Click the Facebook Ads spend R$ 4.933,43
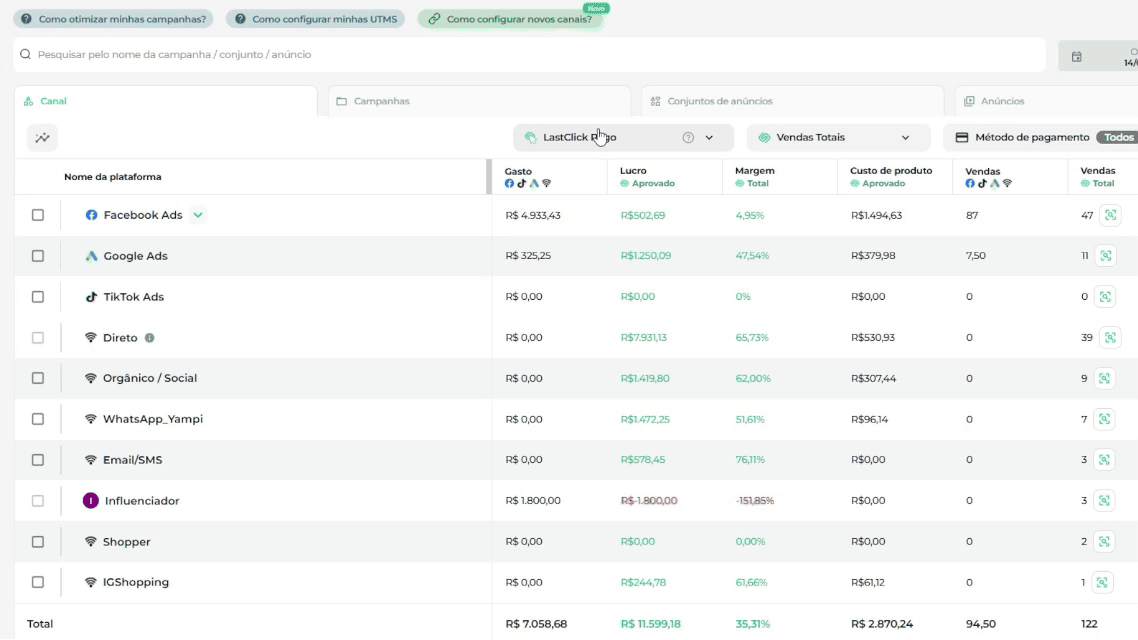The height and width of the screenshot is (640, 1138). (x=533, y=215)
